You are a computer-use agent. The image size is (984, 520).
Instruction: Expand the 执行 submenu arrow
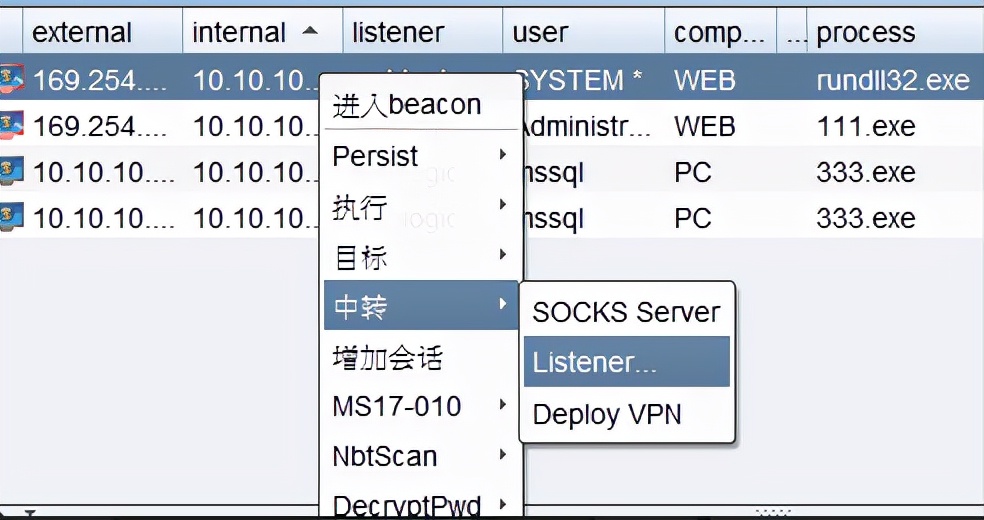tap(503, 207)
